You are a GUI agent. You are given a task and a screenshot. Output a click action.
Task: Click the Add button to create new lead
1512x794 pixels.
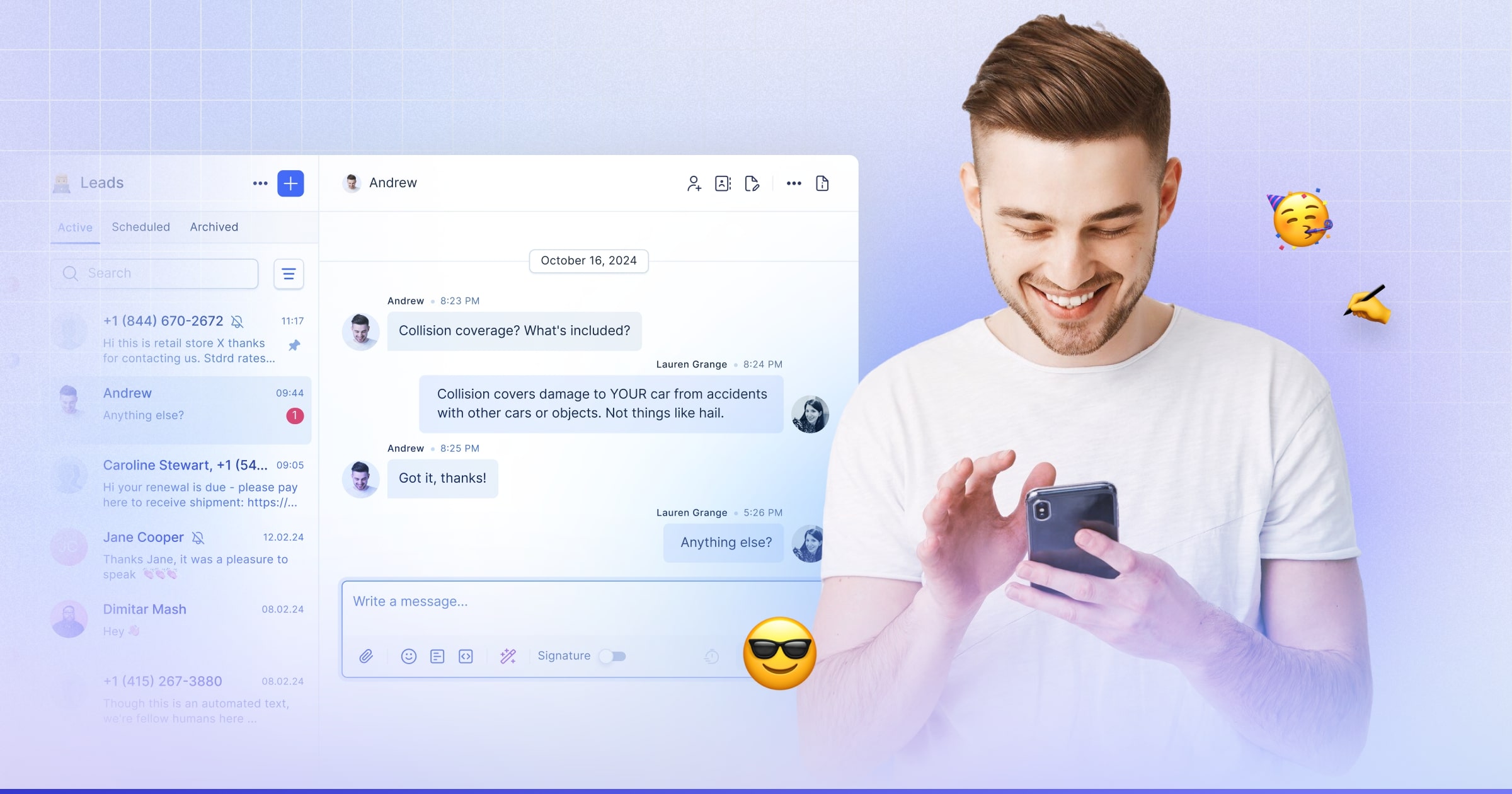tap(290, 183)
